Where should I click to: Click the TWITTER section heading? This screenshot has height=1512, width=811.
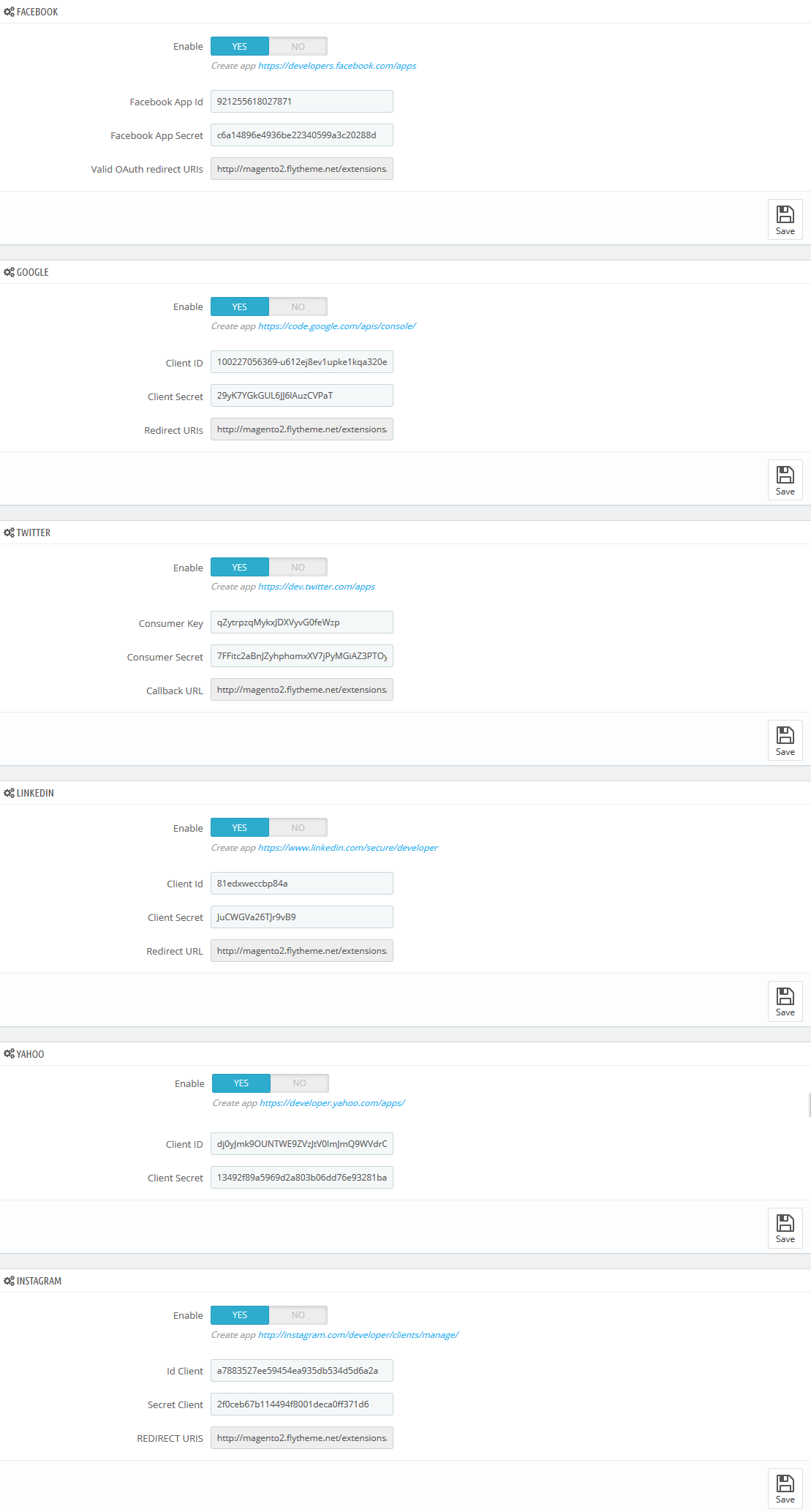point(34,533)
